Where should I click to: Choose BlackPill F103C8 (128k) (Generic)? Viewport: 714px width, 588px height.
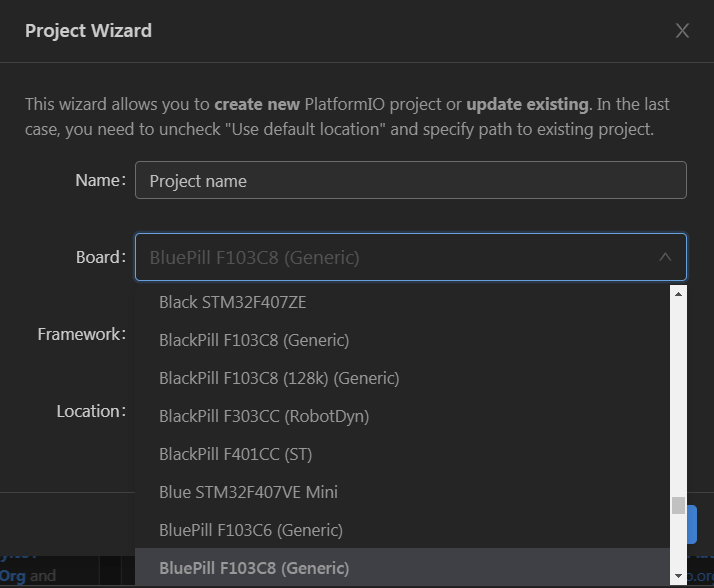click(402, 378)
